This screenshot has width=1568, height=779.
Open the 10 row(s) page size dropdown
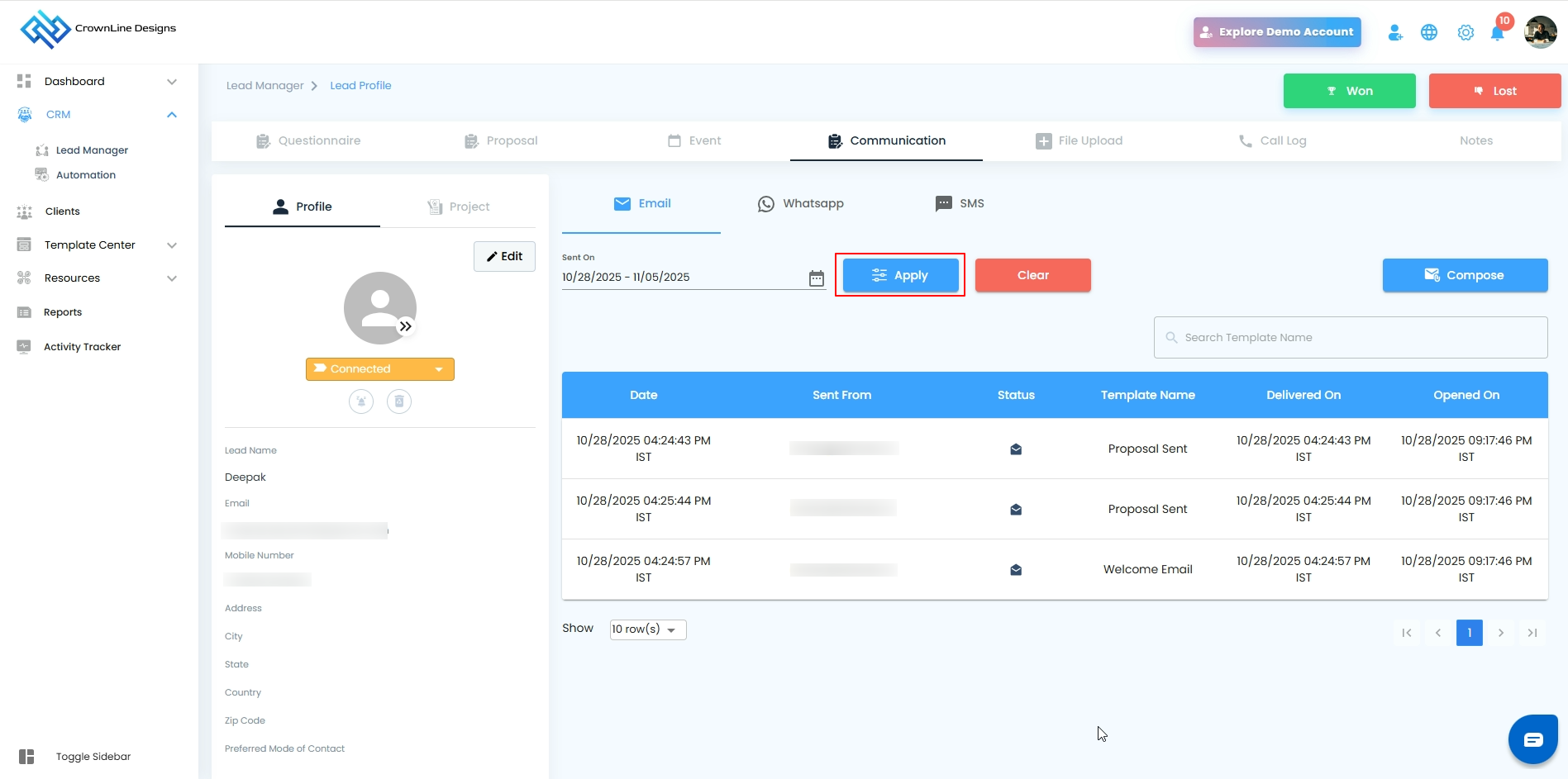click(x=648, y=629)
